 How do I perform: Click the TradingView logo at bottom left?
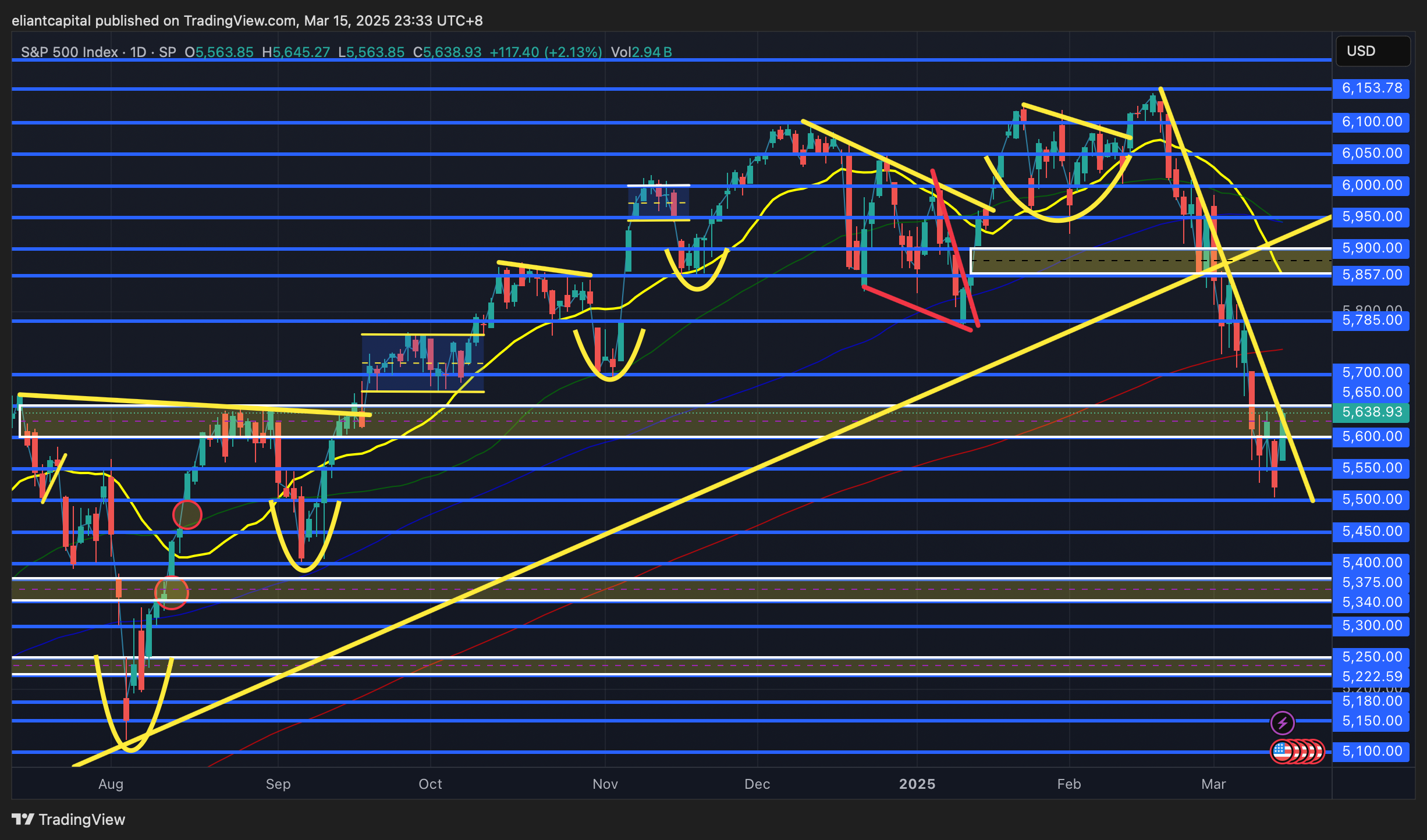tap(69, 819)
